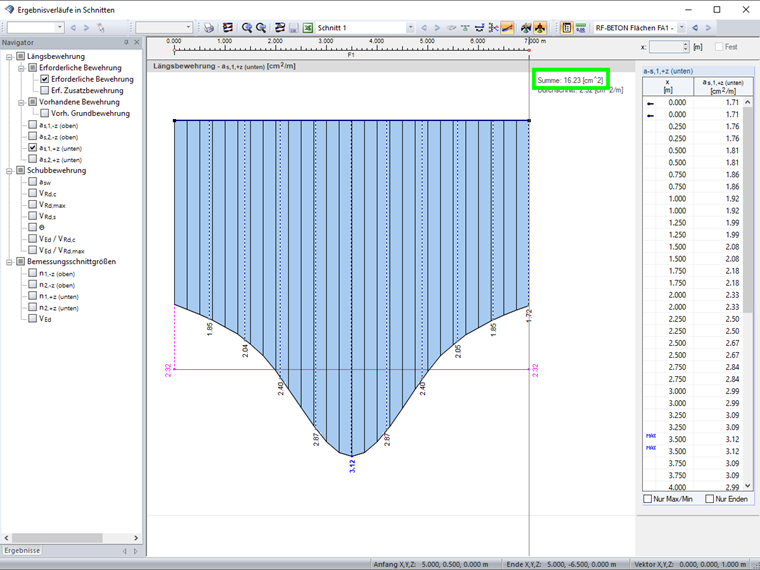Toggle the results table panel icon

pyautogui.click(x=567, y=28)
